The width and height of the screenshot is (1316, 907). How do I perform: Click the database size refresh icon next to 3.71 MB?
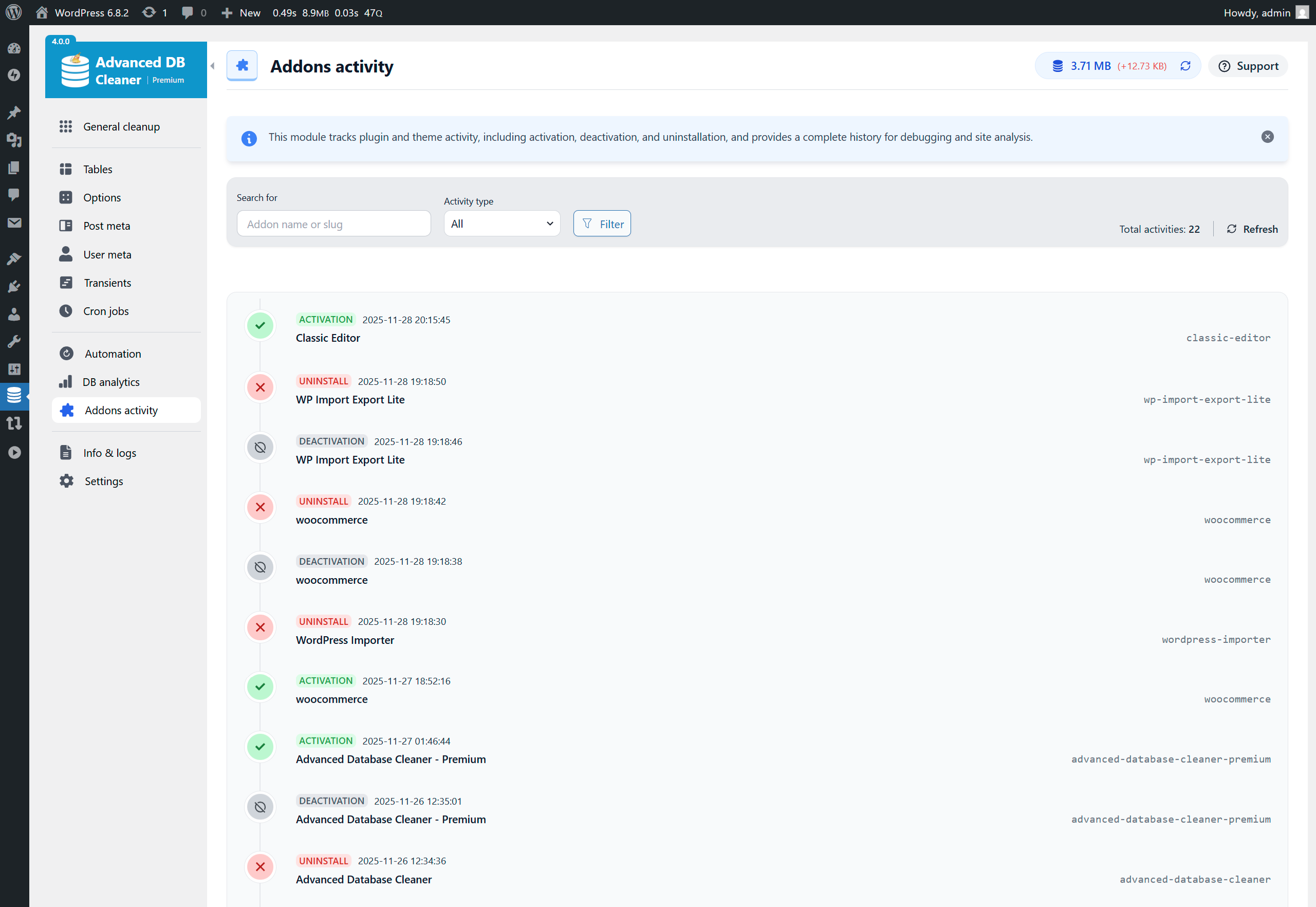[x=1185, y=65]
